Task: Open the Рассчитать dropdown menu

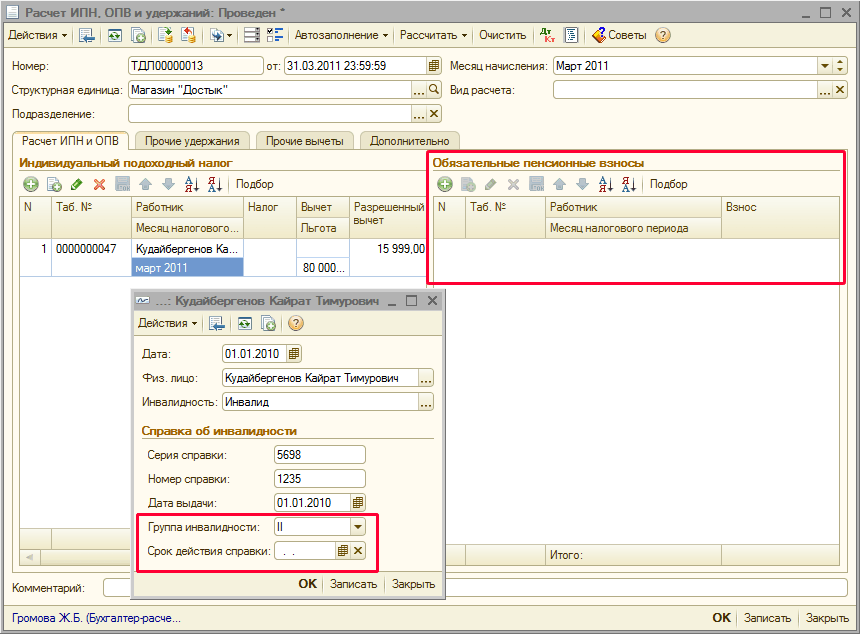Action: pyautogui.click(x=433, y=35)
